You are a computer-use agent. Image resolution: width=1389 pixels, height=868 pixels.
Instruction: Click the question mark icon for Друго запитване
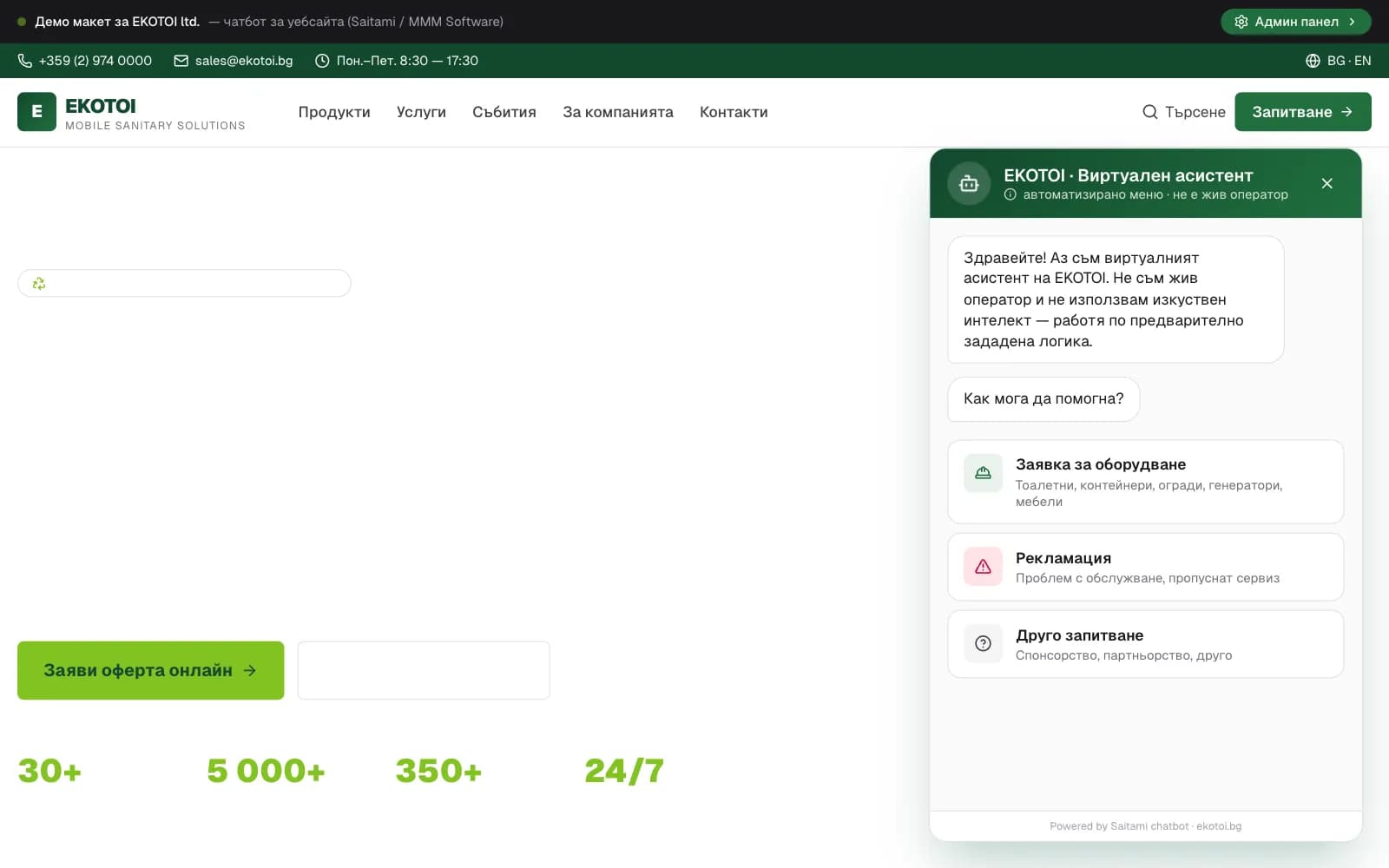point(983,643)
